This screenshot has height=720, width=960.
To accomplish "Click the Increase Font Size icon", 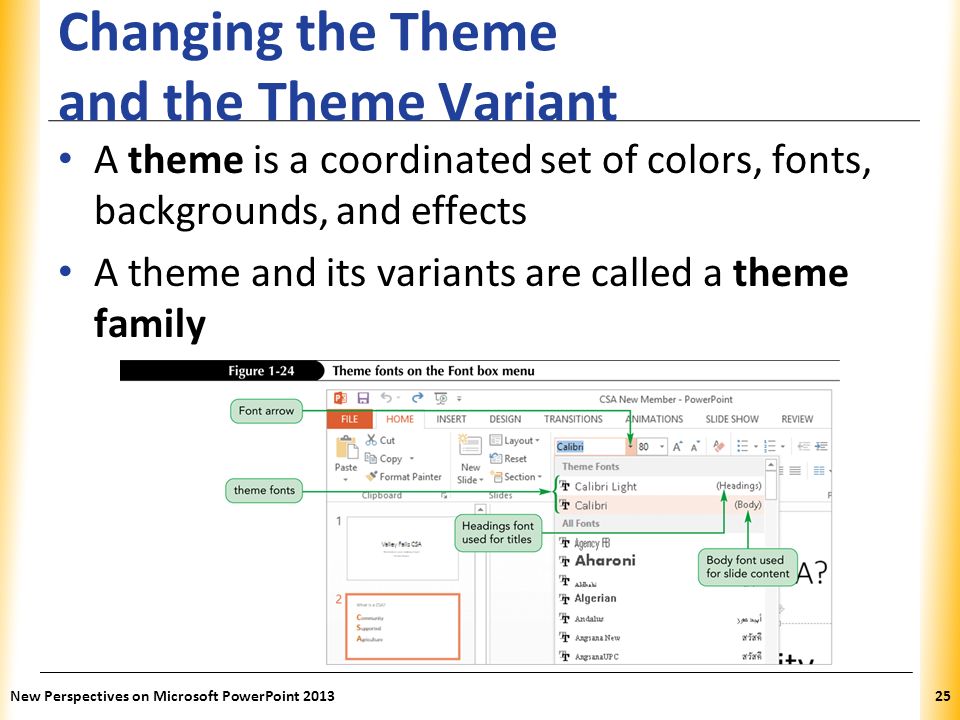I will (x=678, y=447).
